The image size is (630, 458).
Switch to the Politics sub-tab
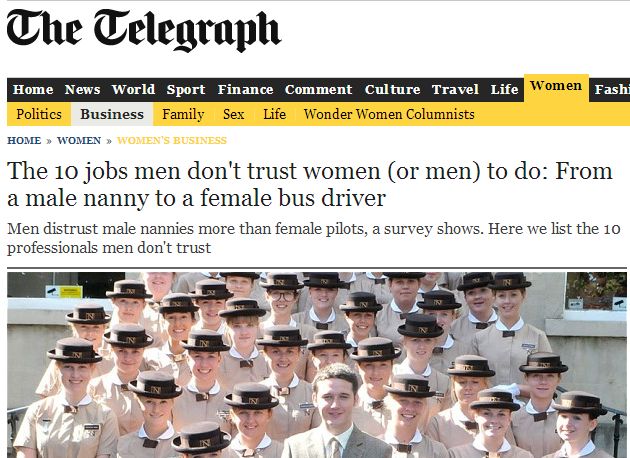click(39, 114)
